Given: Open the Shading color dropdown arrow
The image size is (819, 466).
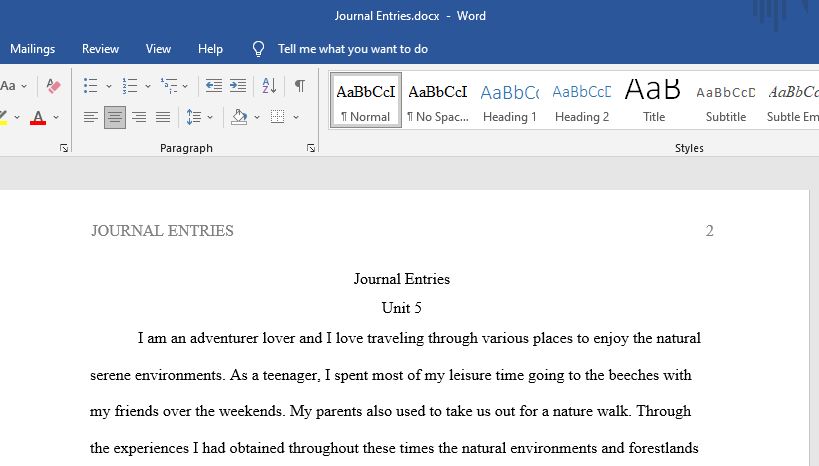Looking at the screenshot, I should (x=257, y=118).
